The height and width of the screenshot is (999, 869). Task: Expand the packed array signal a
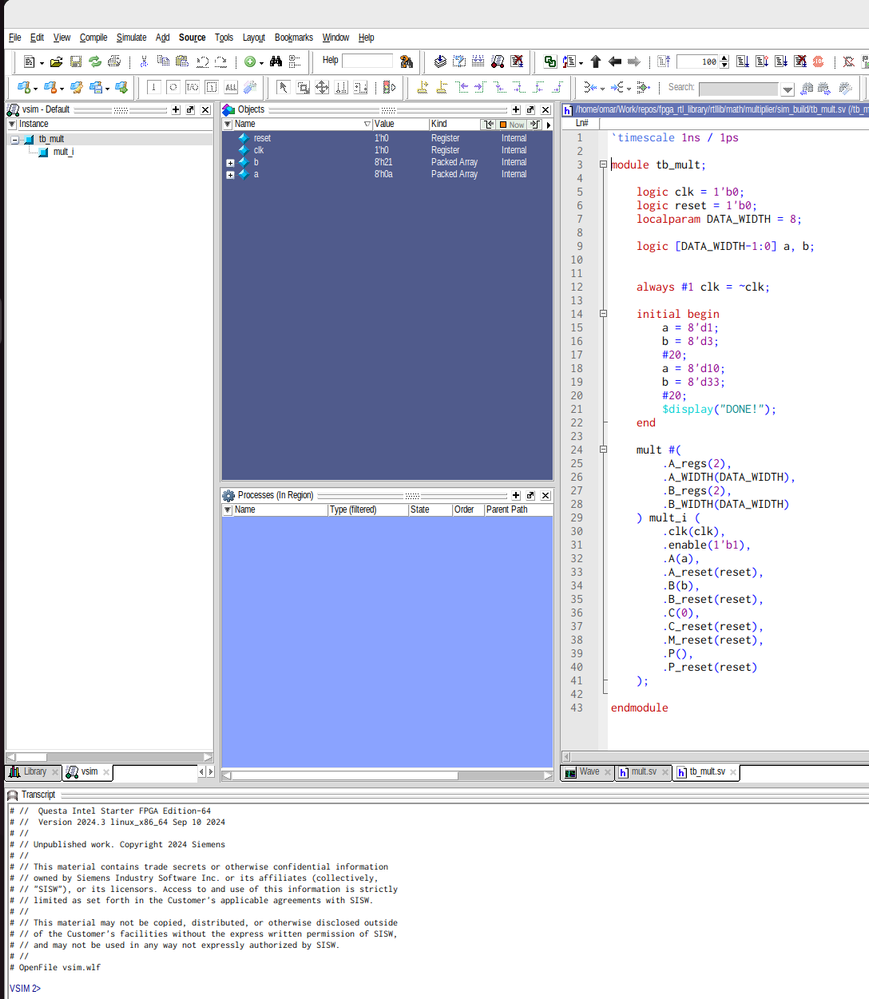click(x=231, y=174)
